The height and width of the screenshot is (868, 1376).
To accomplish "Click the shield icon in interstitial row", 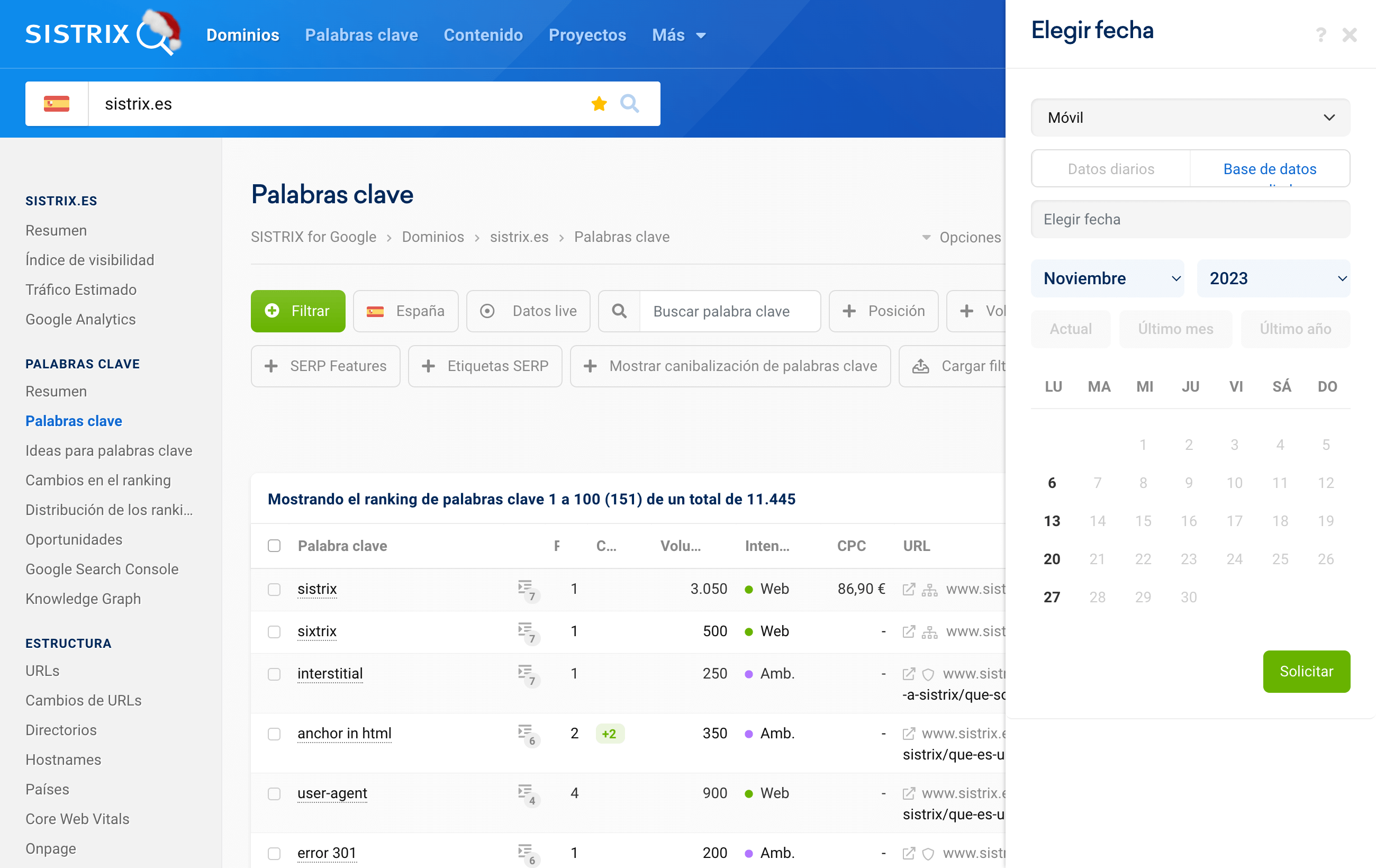I will pyautogui.click(x=928, y=674).
